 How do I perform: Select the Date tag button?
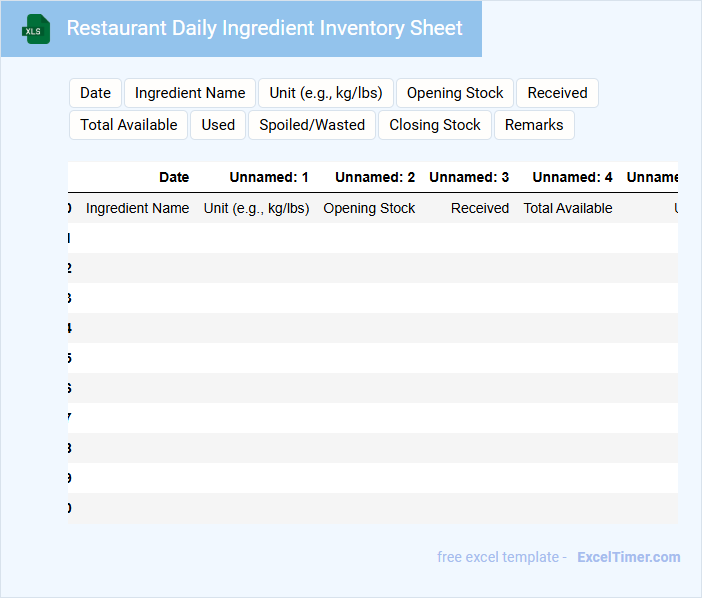pos(95,93)
